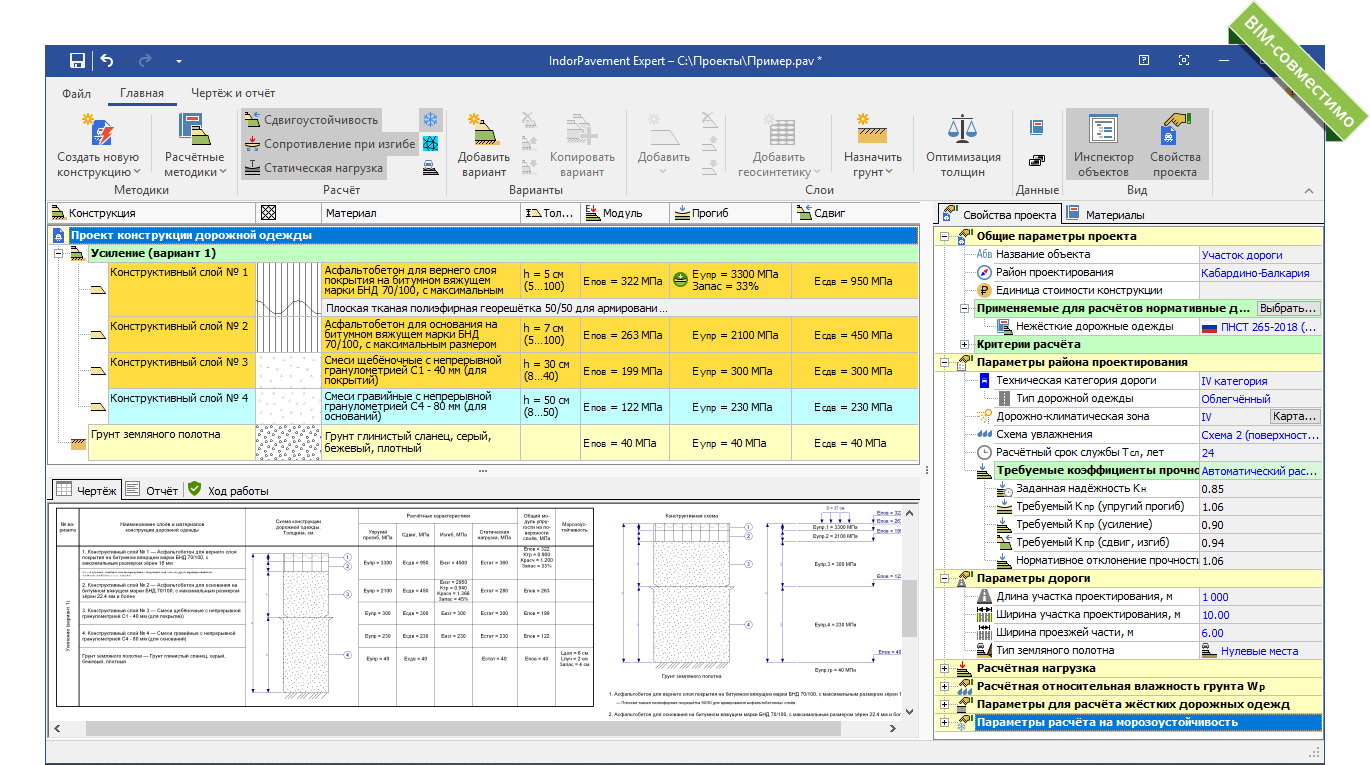The width and height of the screenshot is (1370, 765).
Task: Click the green Eупр status icon of layer 1
Action: (x=679, y=280)
